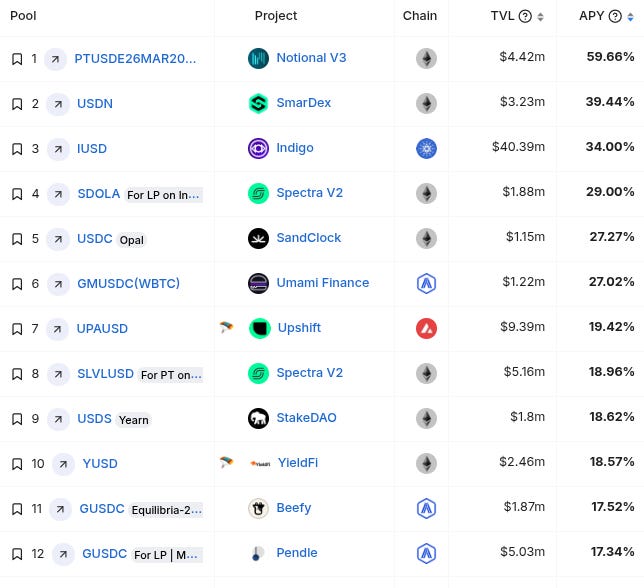Image resolution: width=644 pixels, height=588 pixels.
Task: Open the IUSD pool page
Action: [92, 149]
